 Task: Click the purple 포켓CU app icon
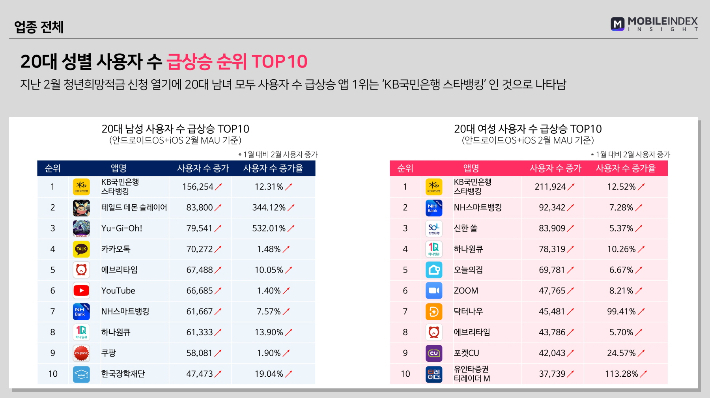pyautogui.click(x=434, y=353)
